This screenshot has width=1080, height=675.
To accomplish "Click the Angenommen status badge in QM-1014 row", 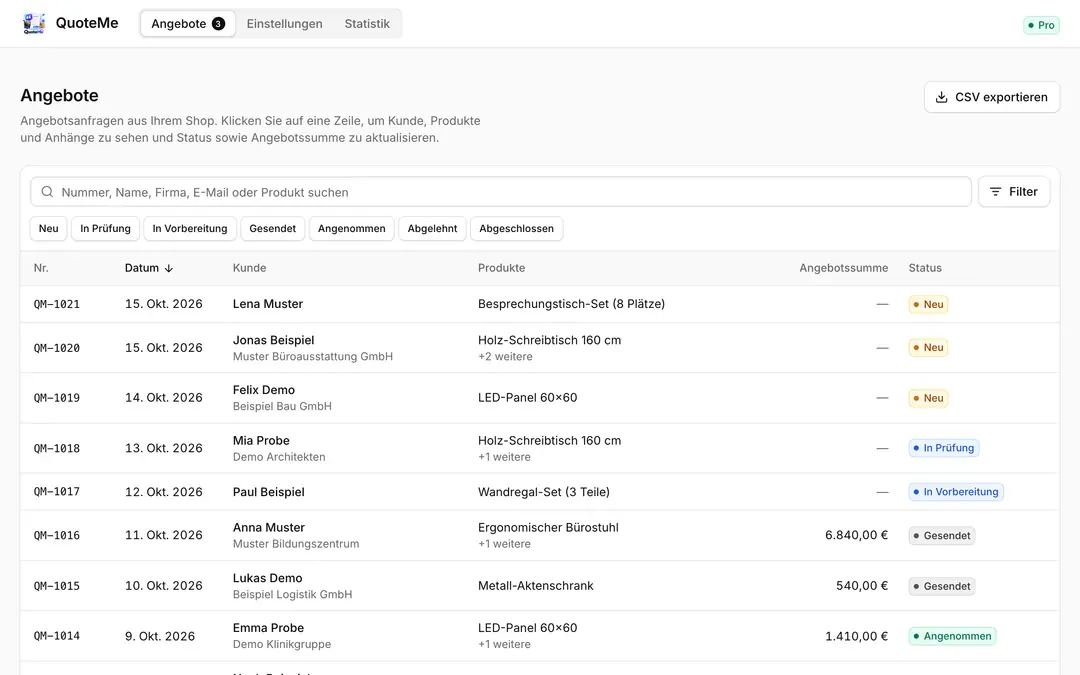I will pyautogui.click(x=953, y=636).
